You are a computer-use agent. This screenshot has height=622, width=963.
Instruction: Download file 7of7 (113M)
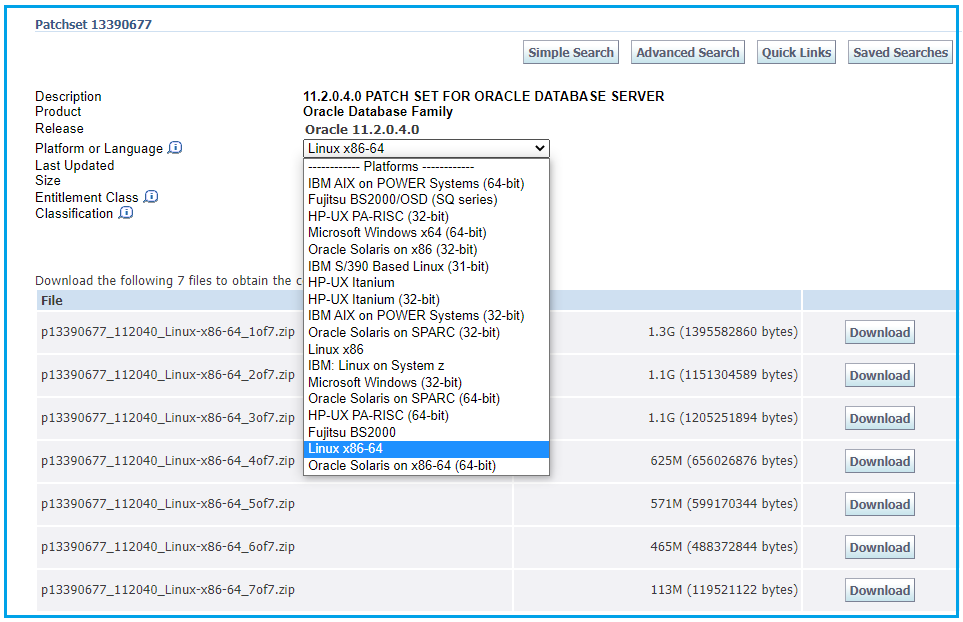click(879, 590)
